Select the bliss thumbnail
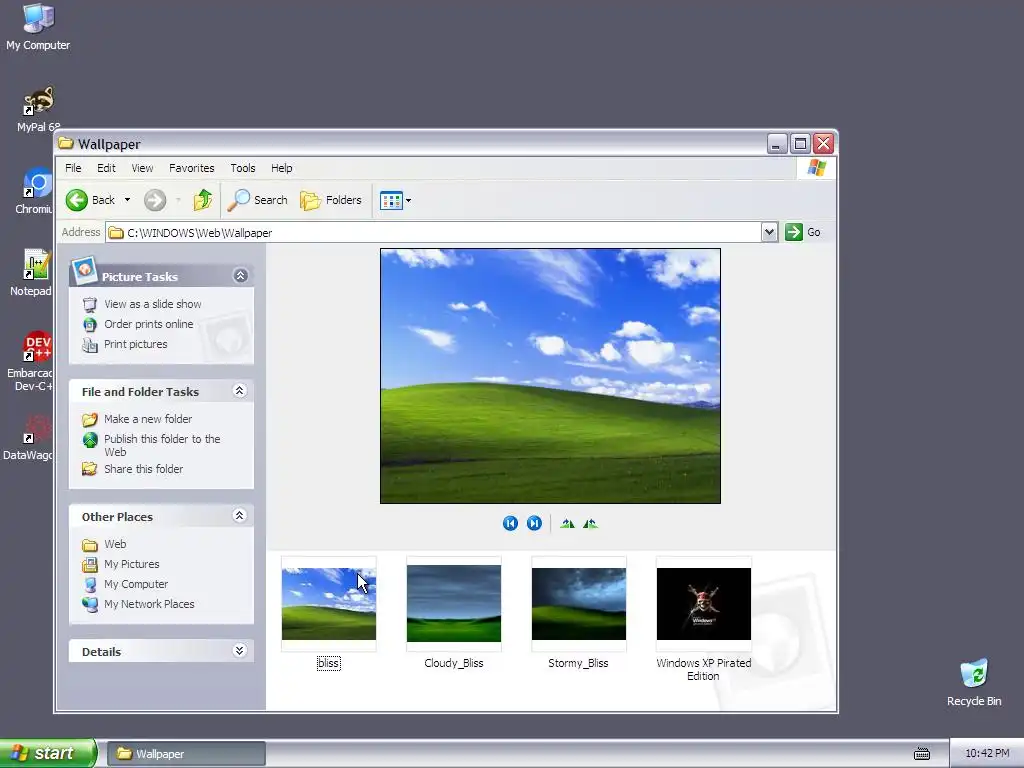Viewport: 1024px width, 768px height. tap(329, 604)
